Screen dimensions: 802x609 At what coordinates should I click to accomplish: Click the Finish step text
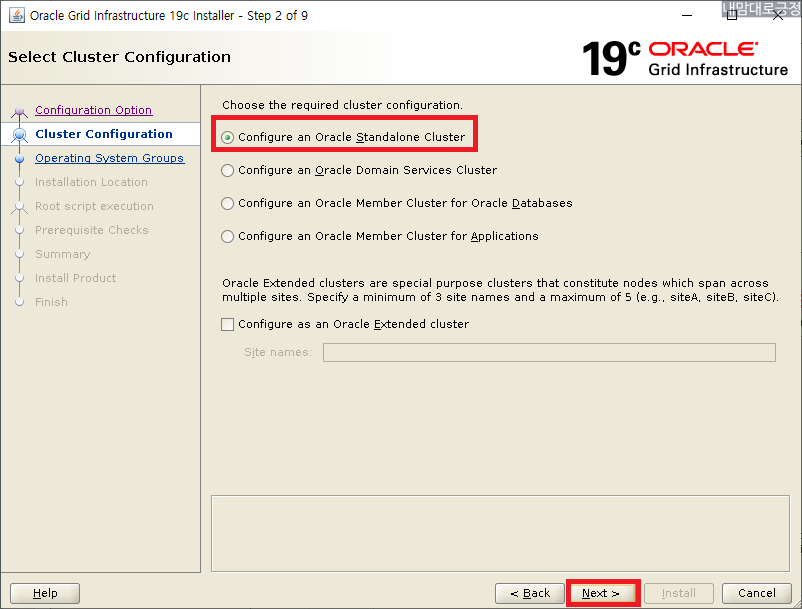[51, 302]
